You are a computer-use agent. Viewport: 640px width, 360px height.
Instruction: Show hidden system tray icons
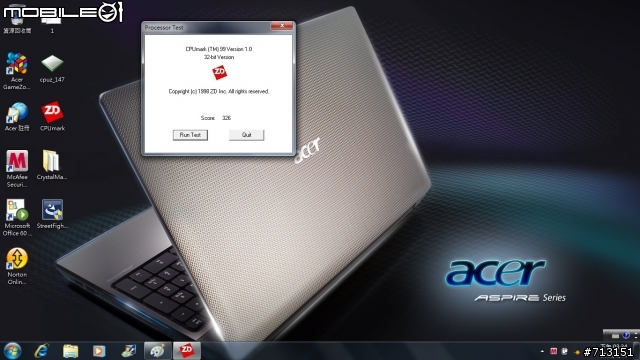coord(542,351)
